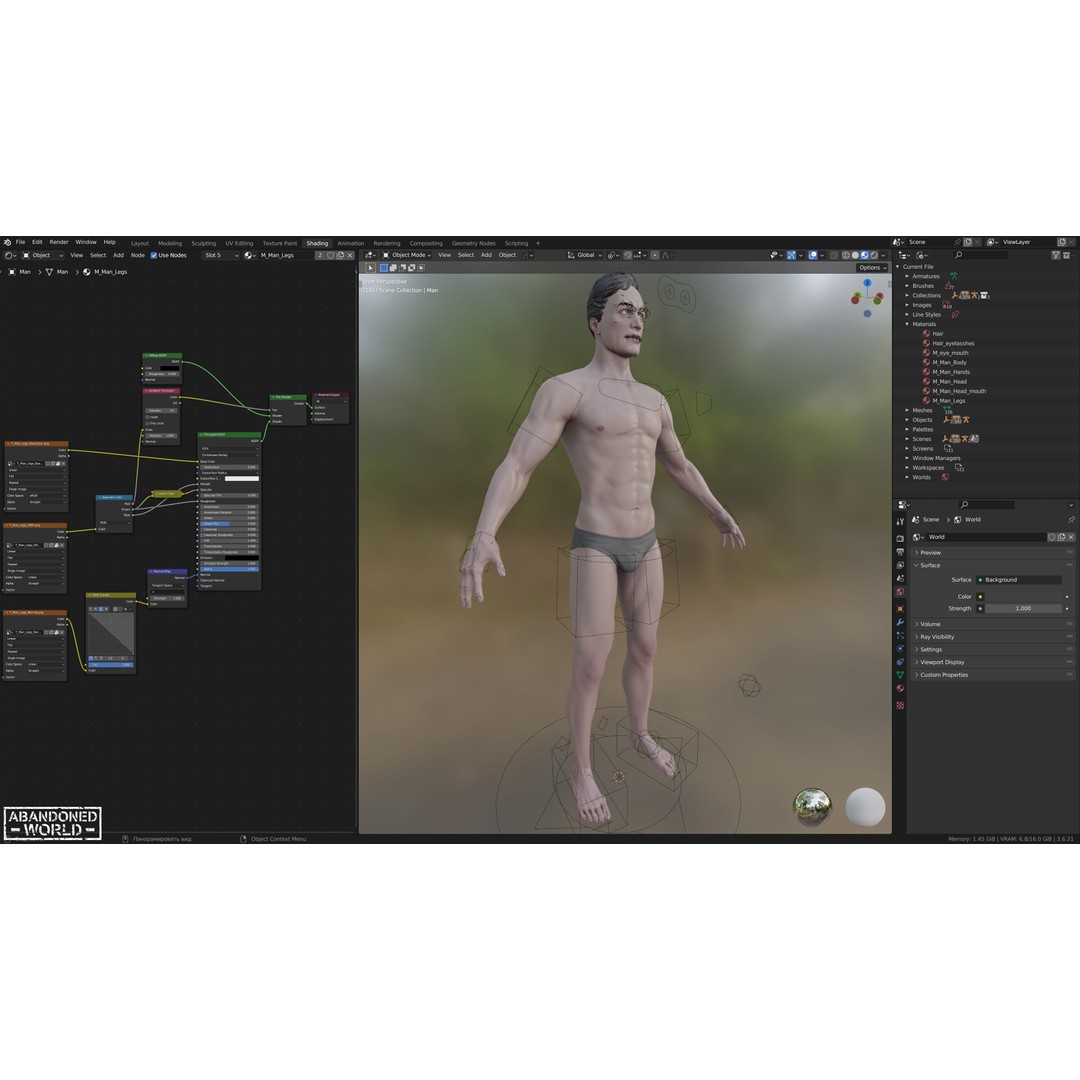Click the outliner filter funnel icon
Screen dimensions: 1080x1080
tap(1056, 255)
